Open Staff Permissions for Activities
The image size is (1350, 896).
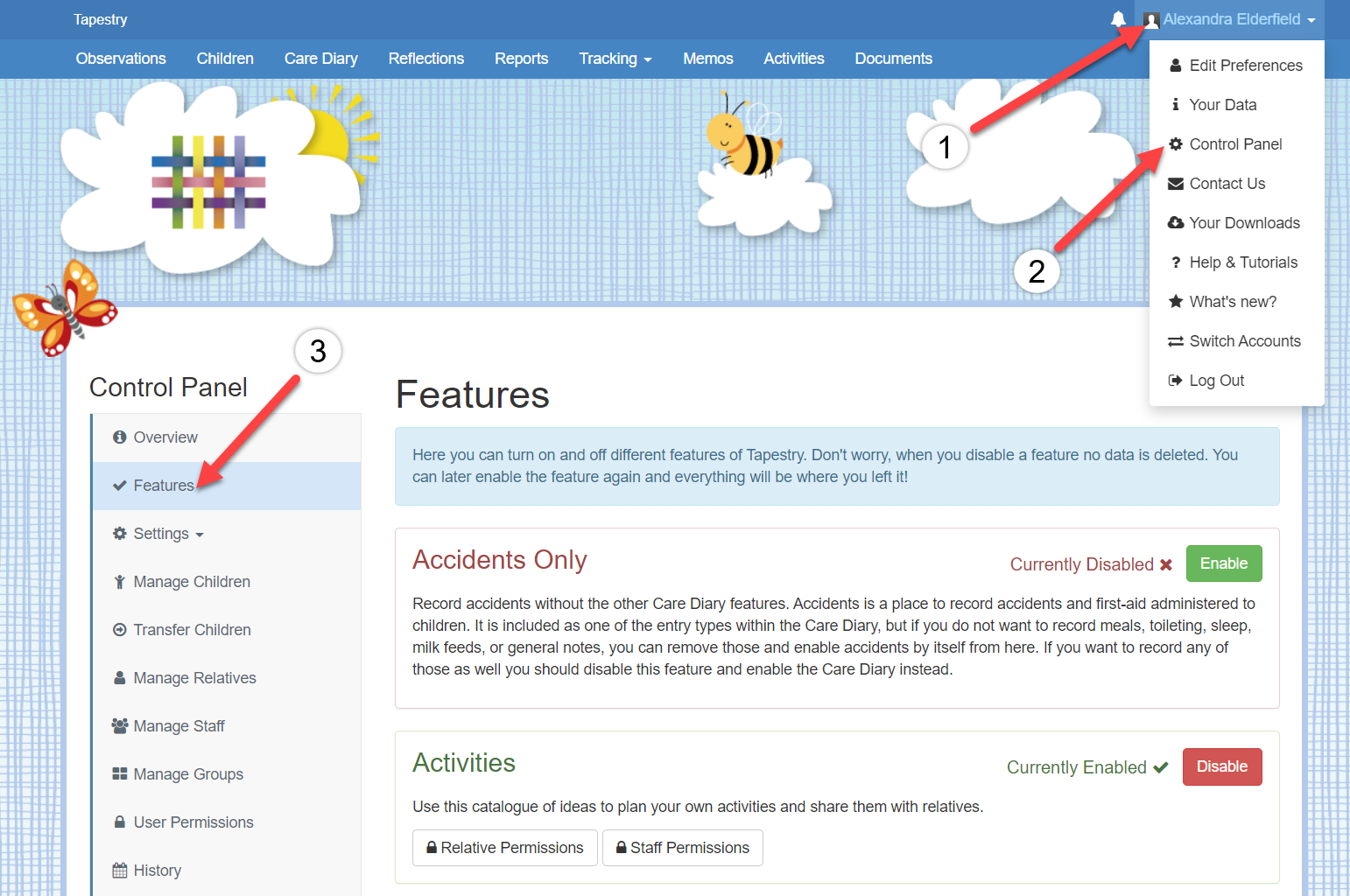point(683,848)
